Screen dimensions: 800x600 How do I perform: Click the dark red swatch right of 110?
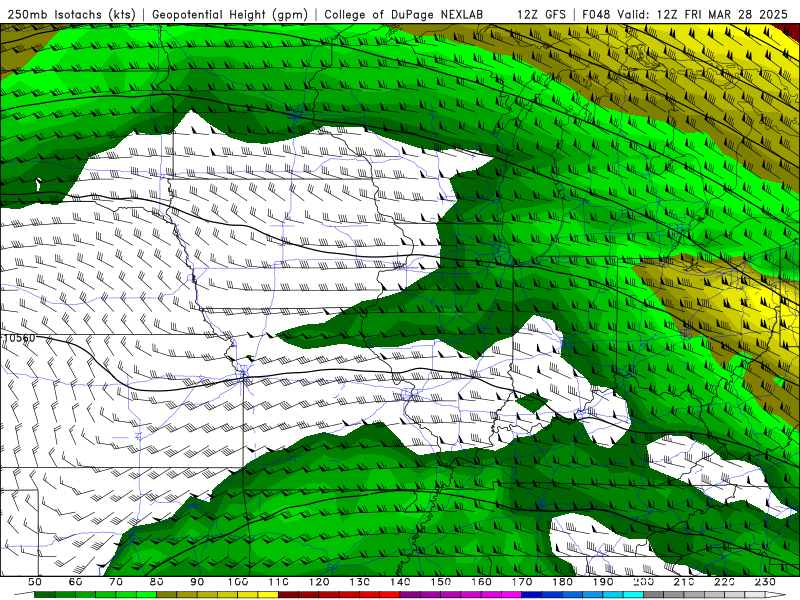(x=288, y=594)
